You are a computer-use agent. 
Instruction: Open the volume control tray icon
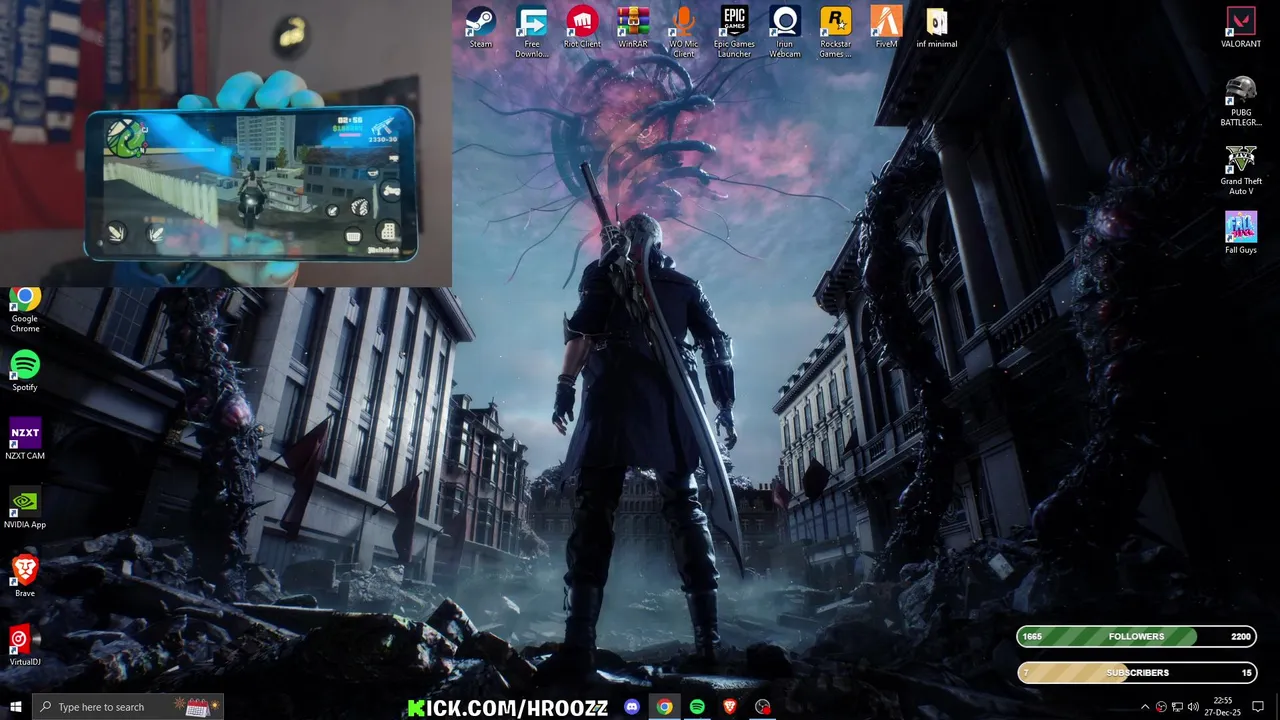pos(1193,707)
